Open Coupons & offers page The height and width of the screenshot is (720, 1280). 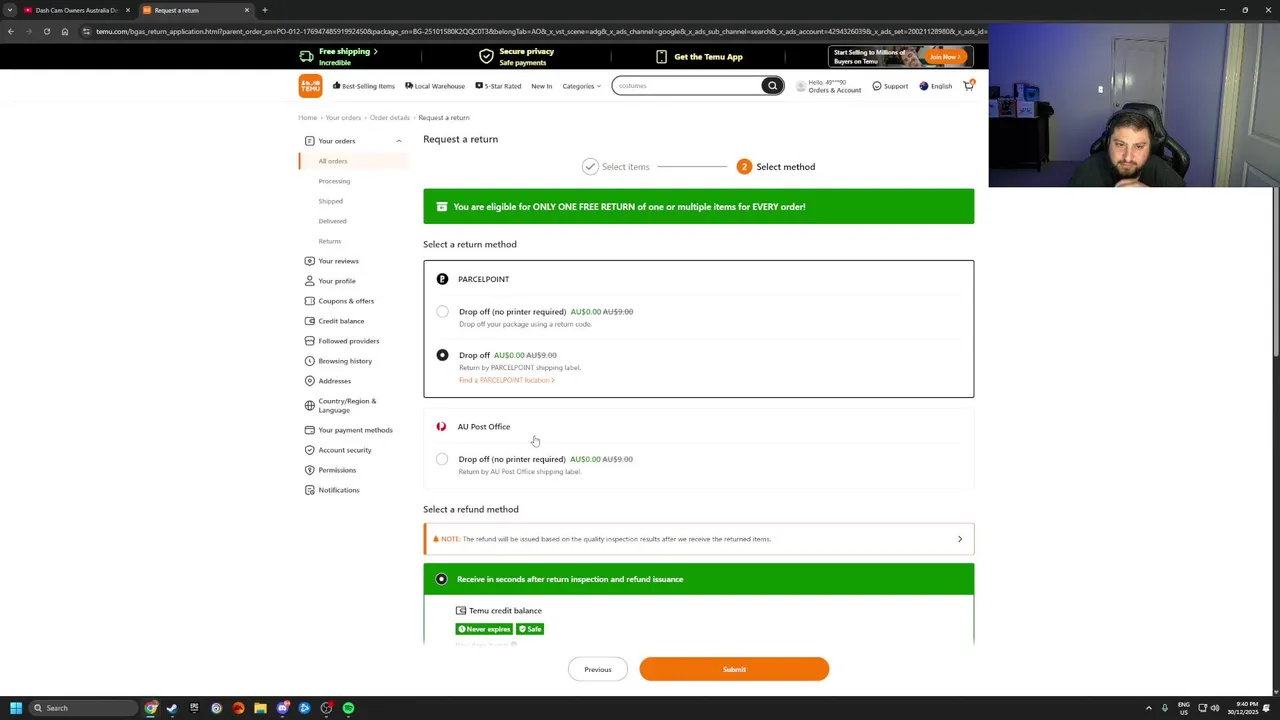346,301
